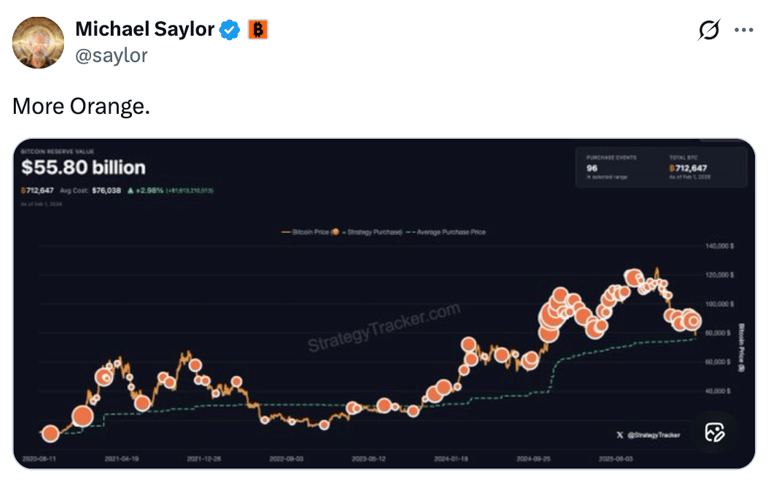
Task: Click the @saylor handle link
Action: (111, 55)
